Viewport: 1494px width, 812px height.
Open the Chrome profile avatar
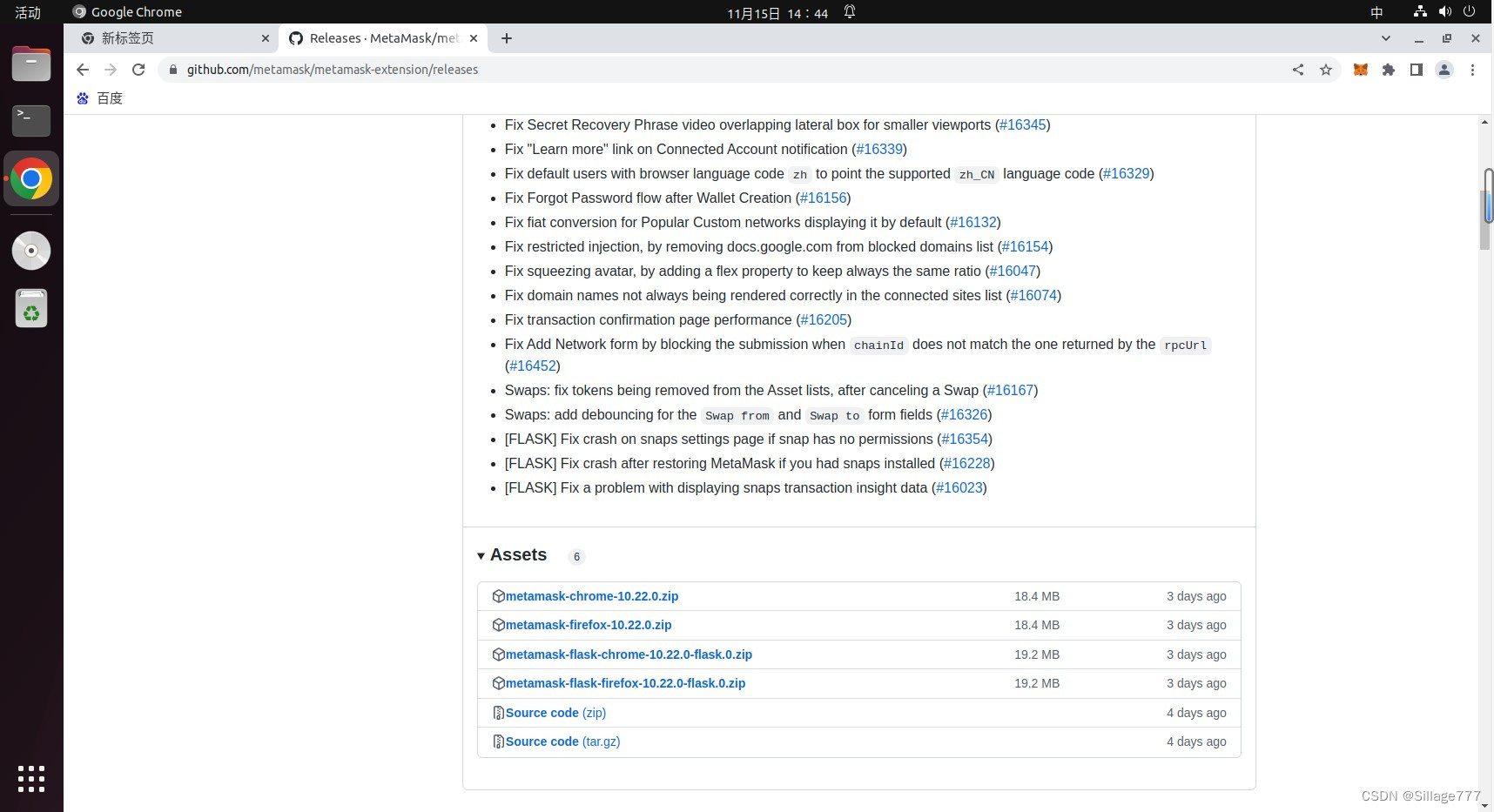(x=1444, y=70)
